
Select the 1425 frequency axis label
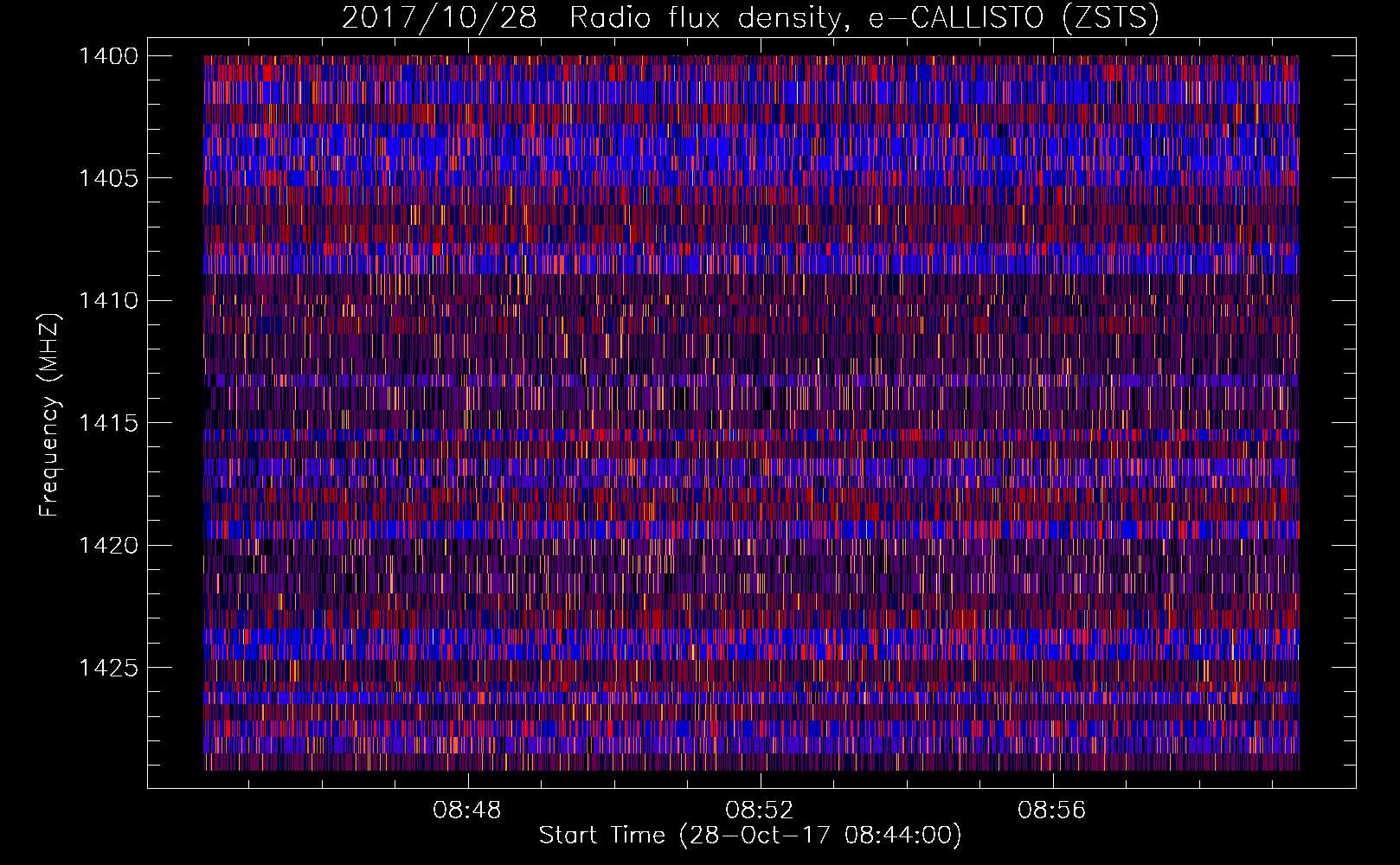pos(109,668)
